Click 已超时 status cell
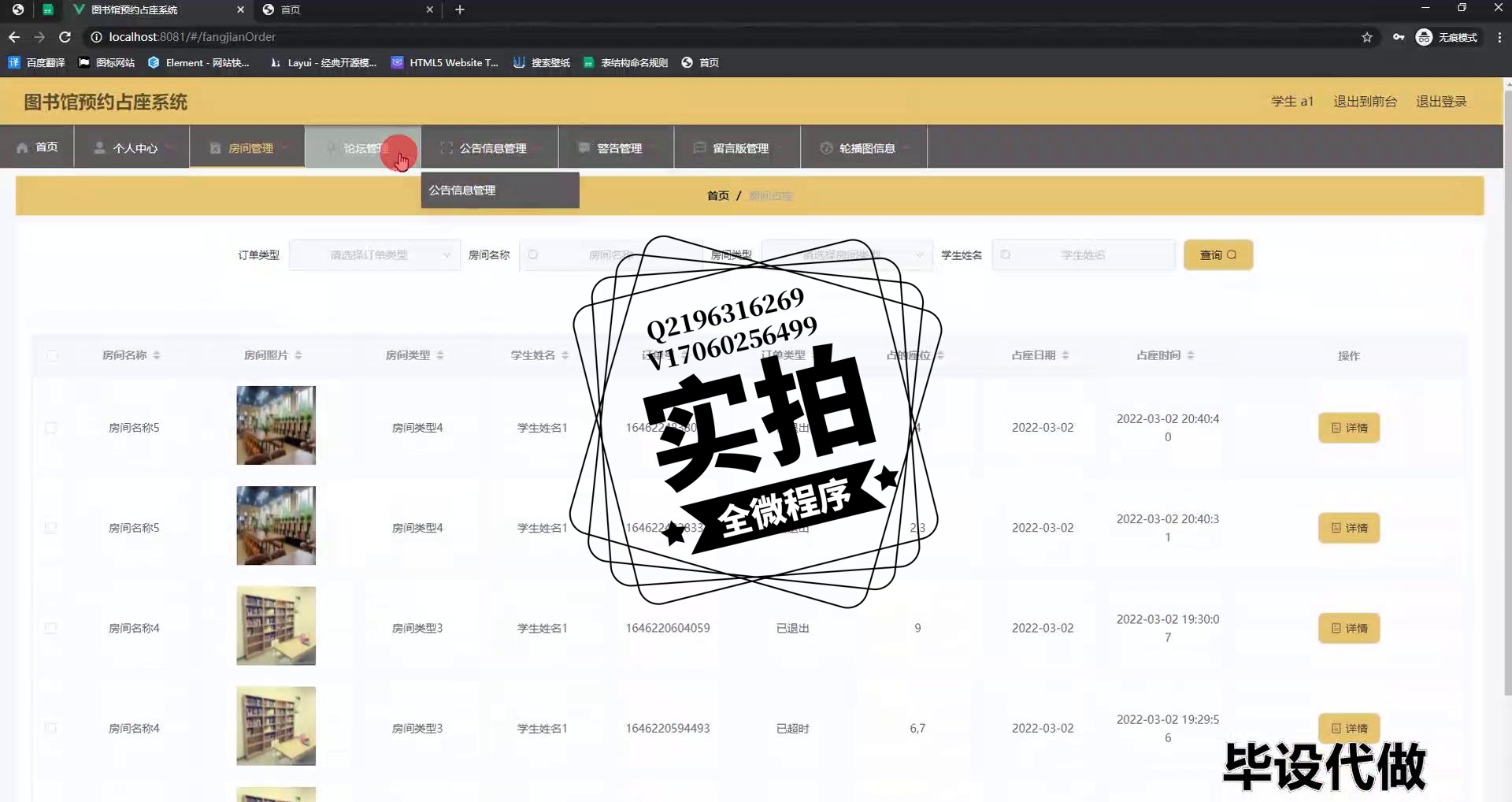This screenshot has height=802, width=1512. [792, 728]
